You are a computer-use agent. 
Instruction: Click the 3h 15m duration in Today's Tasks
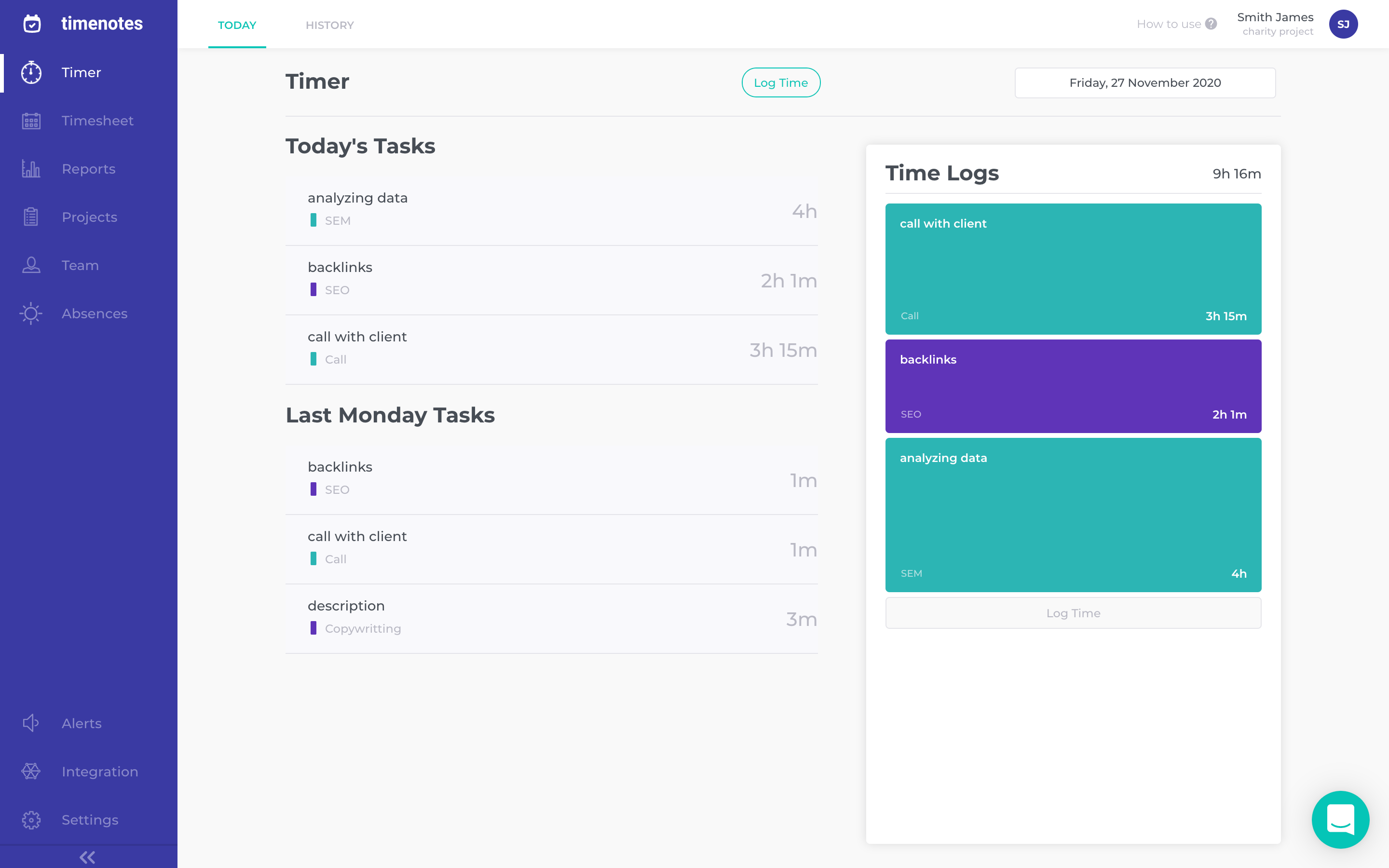point(783,350)
